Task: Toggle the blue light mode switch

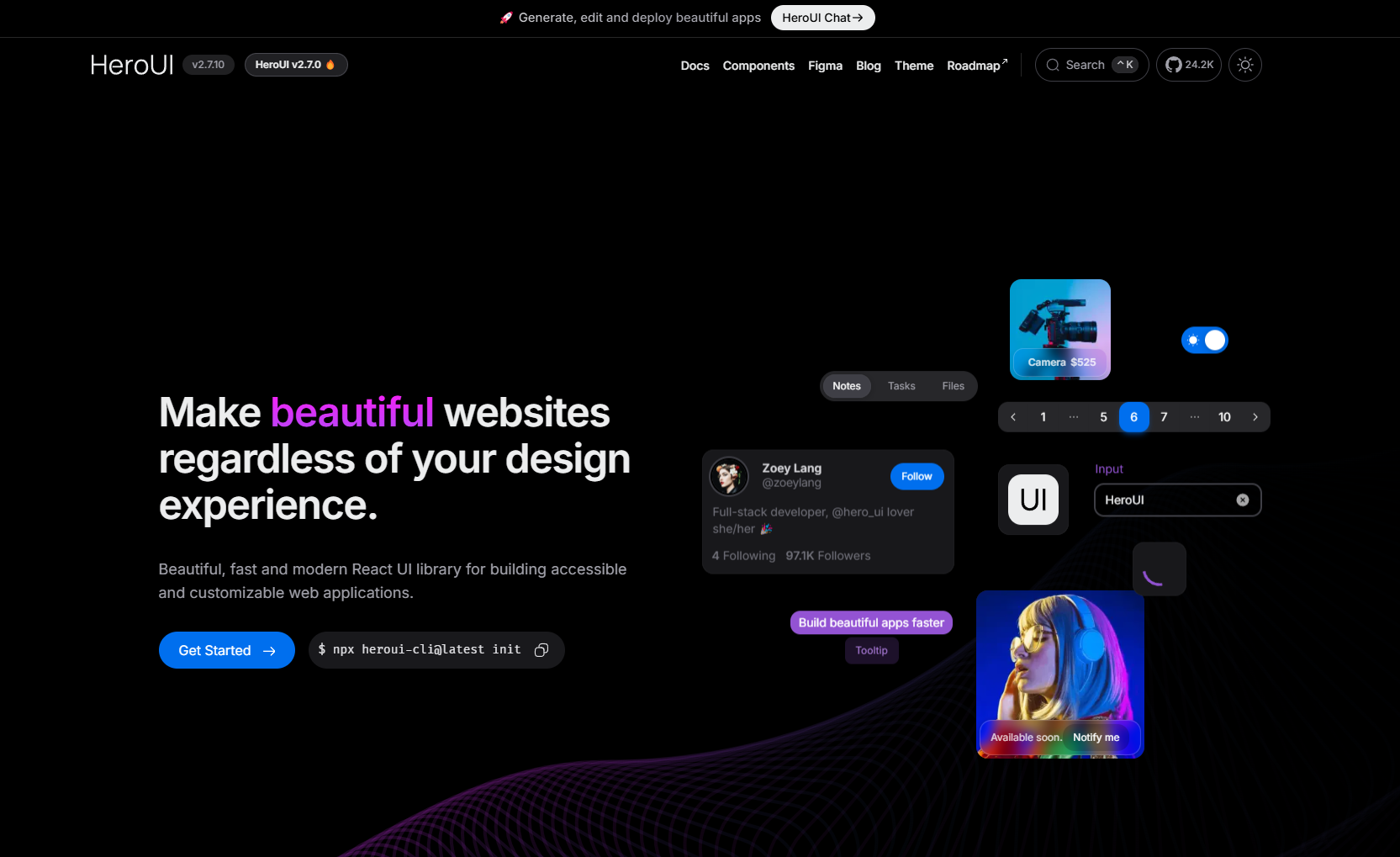Action: coord(1204,341)
